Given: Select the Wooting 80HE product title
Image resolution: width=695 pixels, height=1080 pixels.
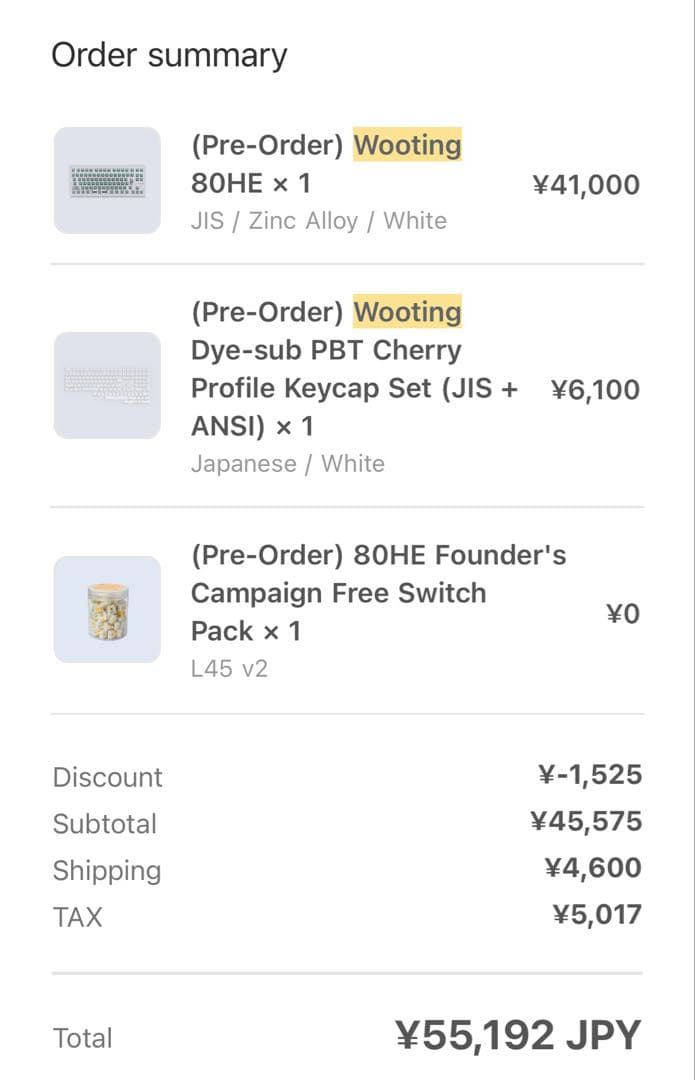Looking at the screenshot, I should [x=326, y=165].
